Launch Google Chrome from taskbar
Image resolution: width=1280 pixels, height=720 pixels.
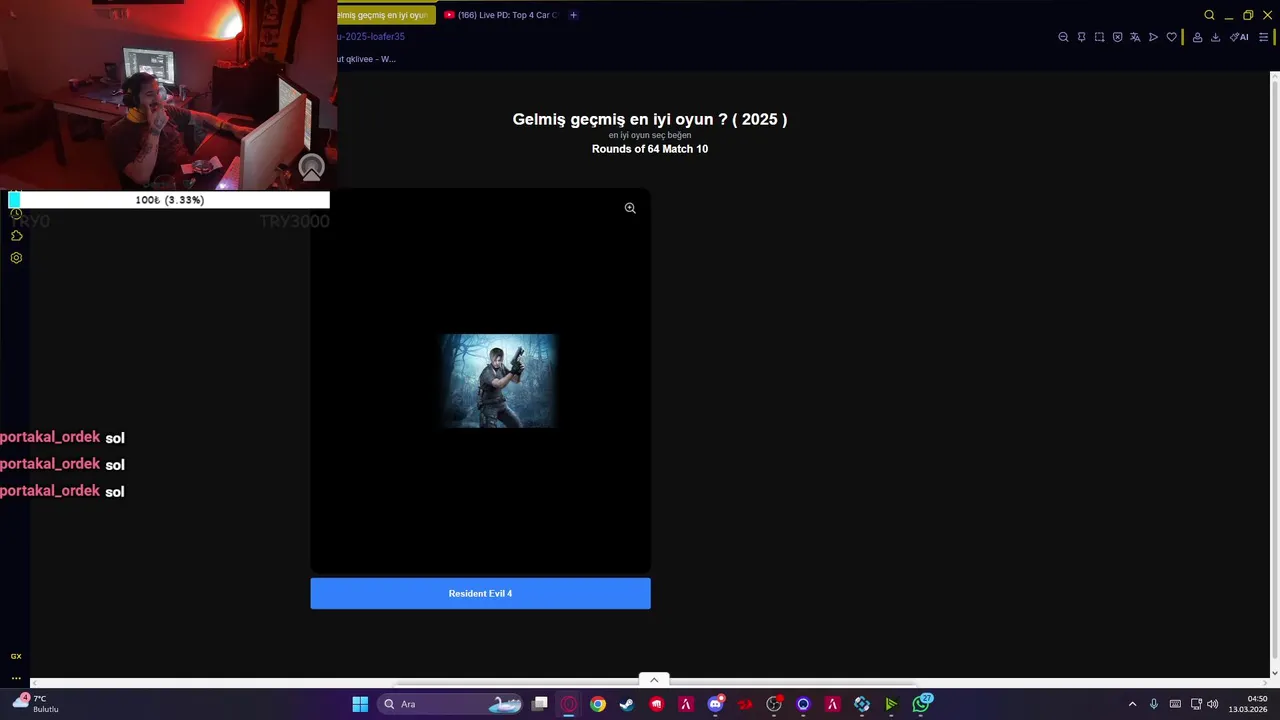(x=597, y=704)
